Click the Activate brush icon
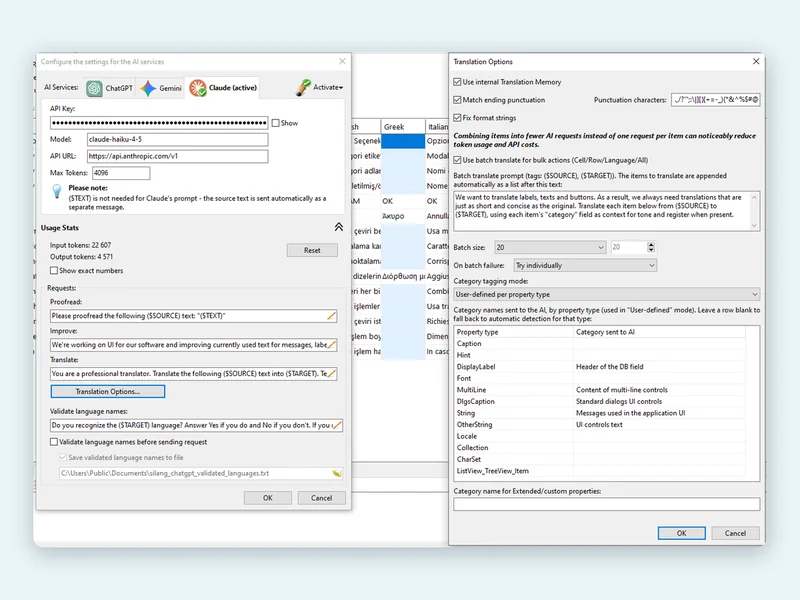 point(303,87)
